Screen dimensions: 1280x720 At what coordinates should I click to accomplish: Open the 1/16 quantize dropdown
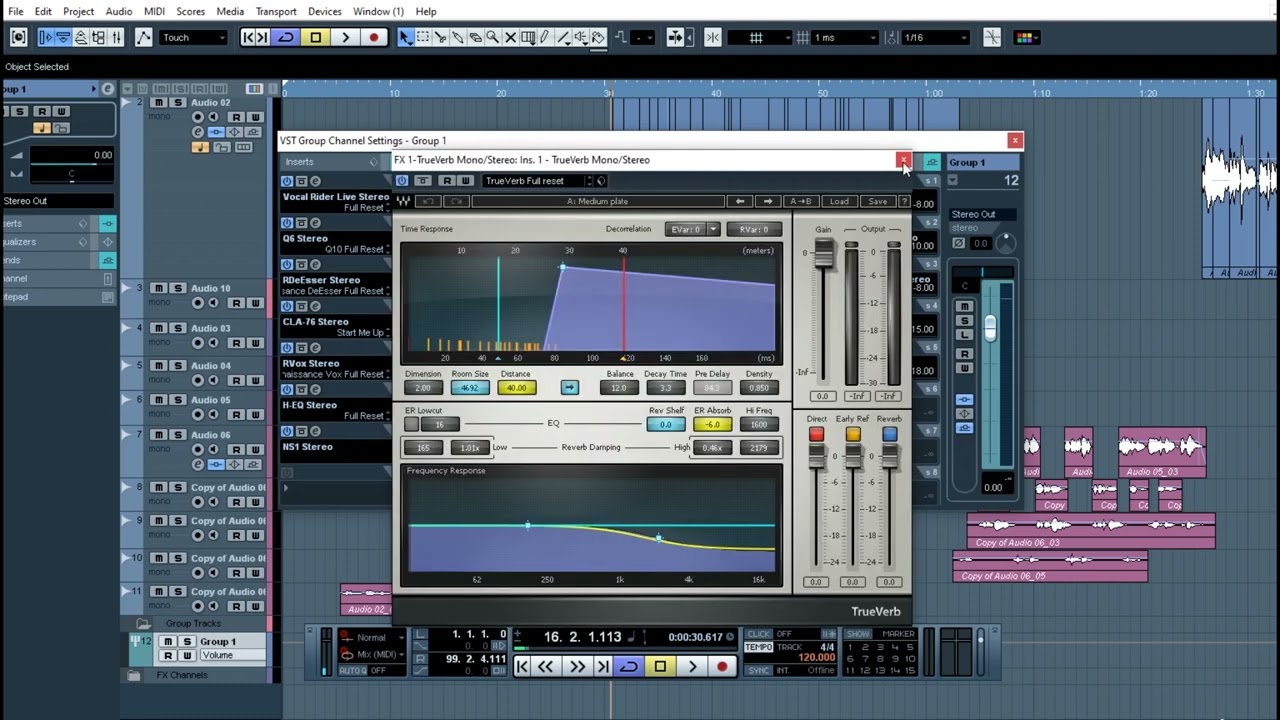935,37
